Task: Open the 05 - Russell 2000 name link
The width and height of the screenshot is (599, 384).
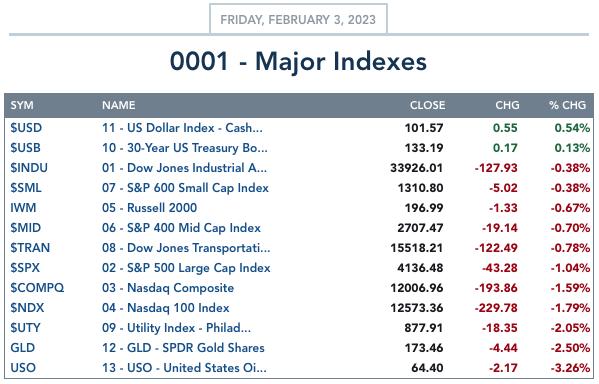Action: (x=149, y=207)
